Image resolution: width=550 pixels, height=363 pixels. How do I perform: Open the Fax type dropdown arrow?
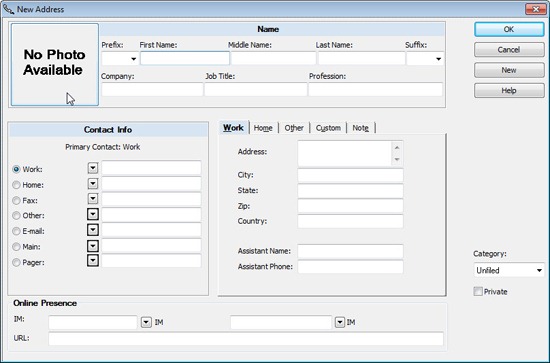[93, 199]
